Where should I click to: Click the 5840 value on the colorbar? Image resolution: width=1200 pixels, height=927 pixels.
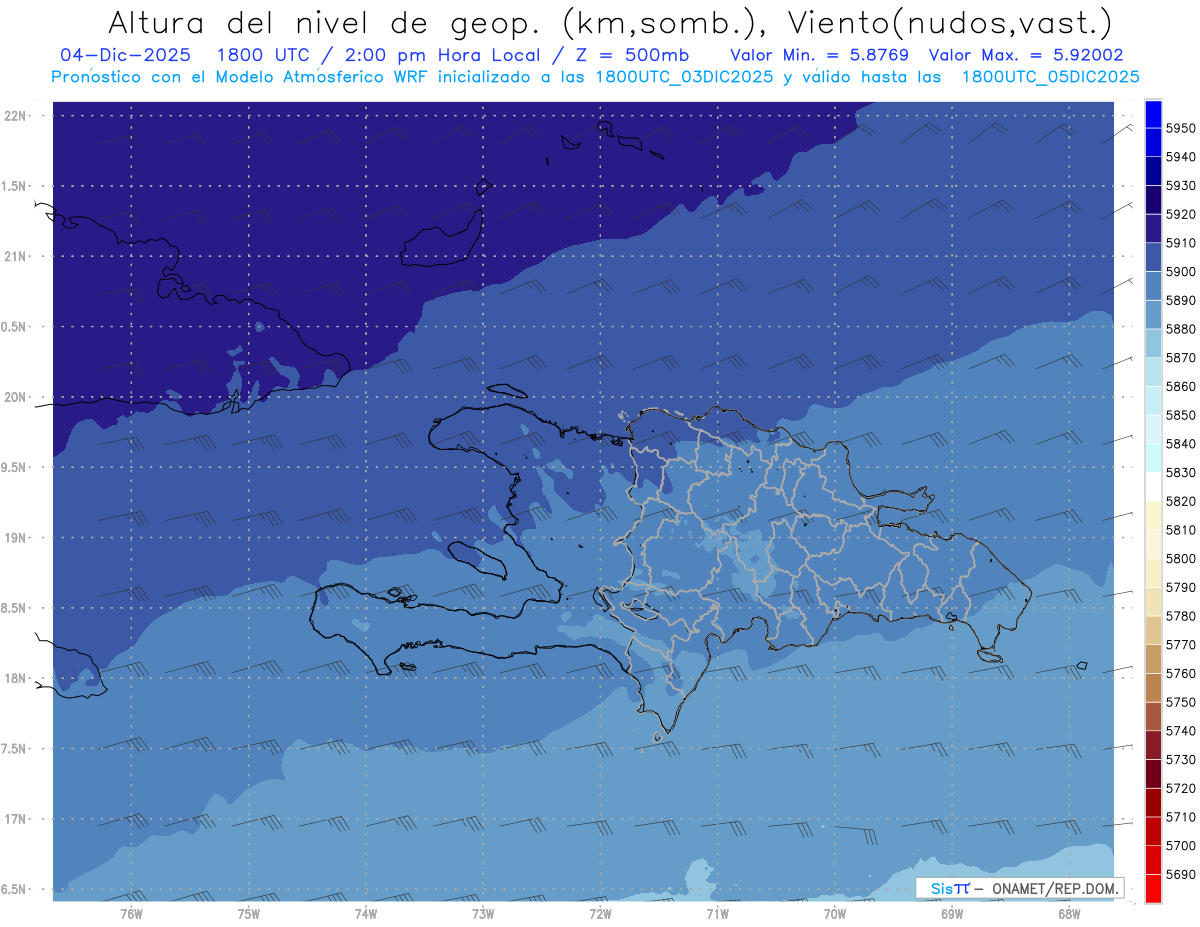pos(1180,444)
